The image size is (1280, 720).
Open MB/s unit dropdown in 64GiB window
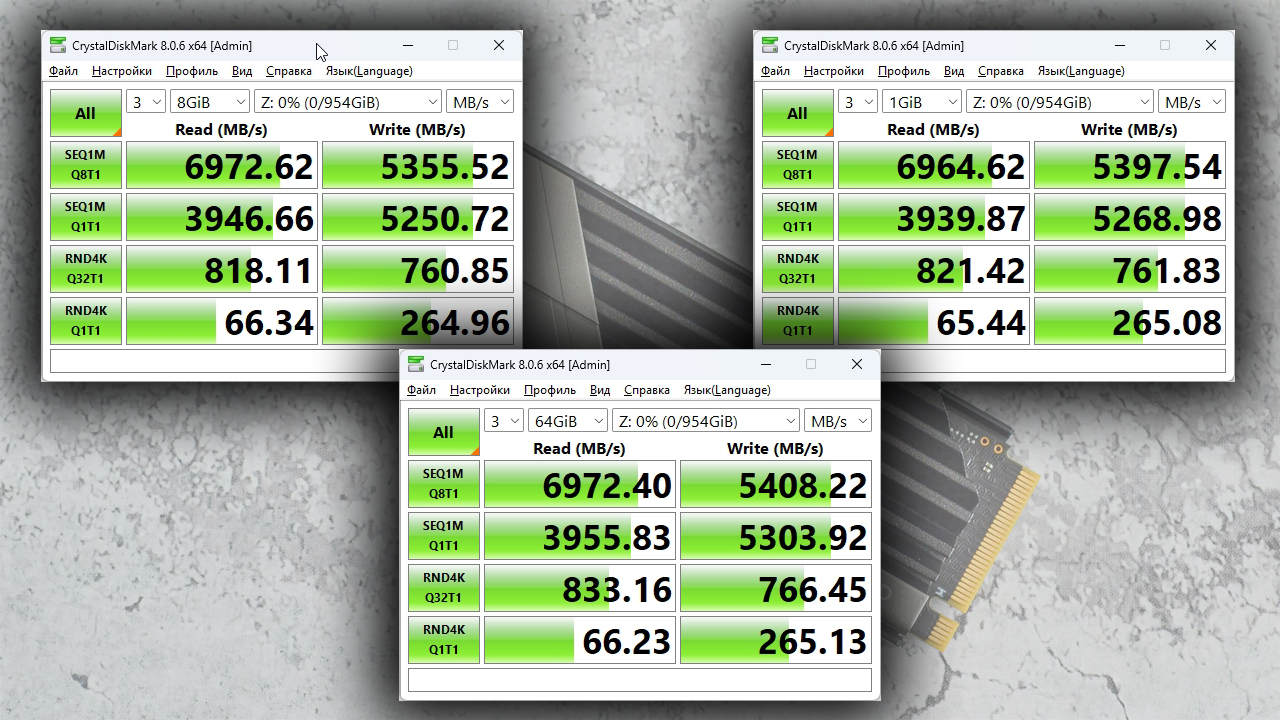point(838,421)
